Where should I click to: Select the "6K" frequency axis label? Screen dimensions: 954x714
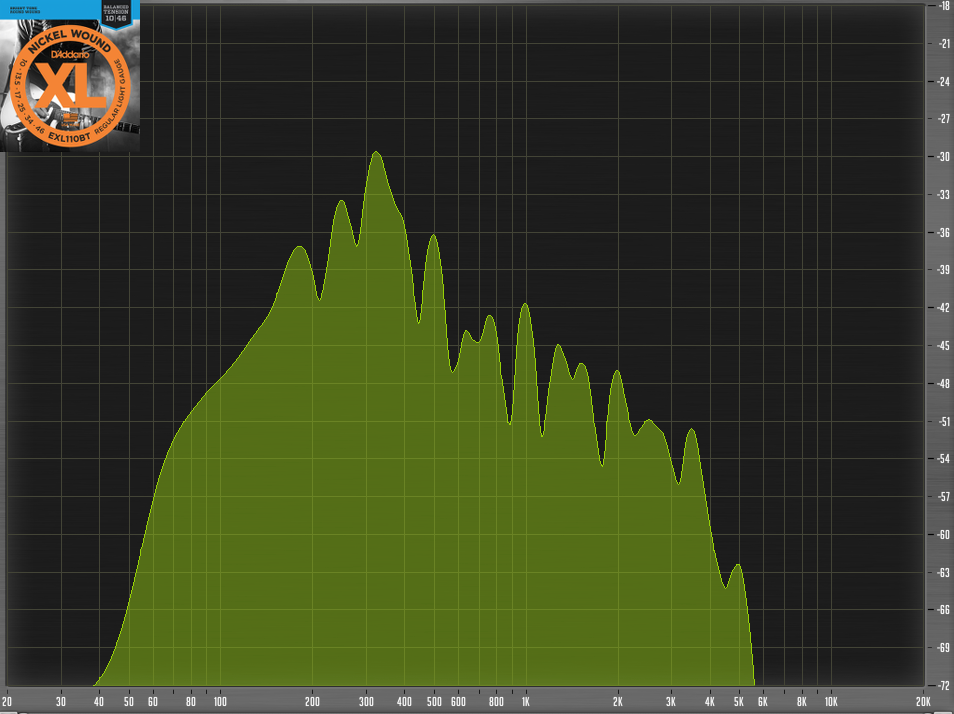click(763, 702)
